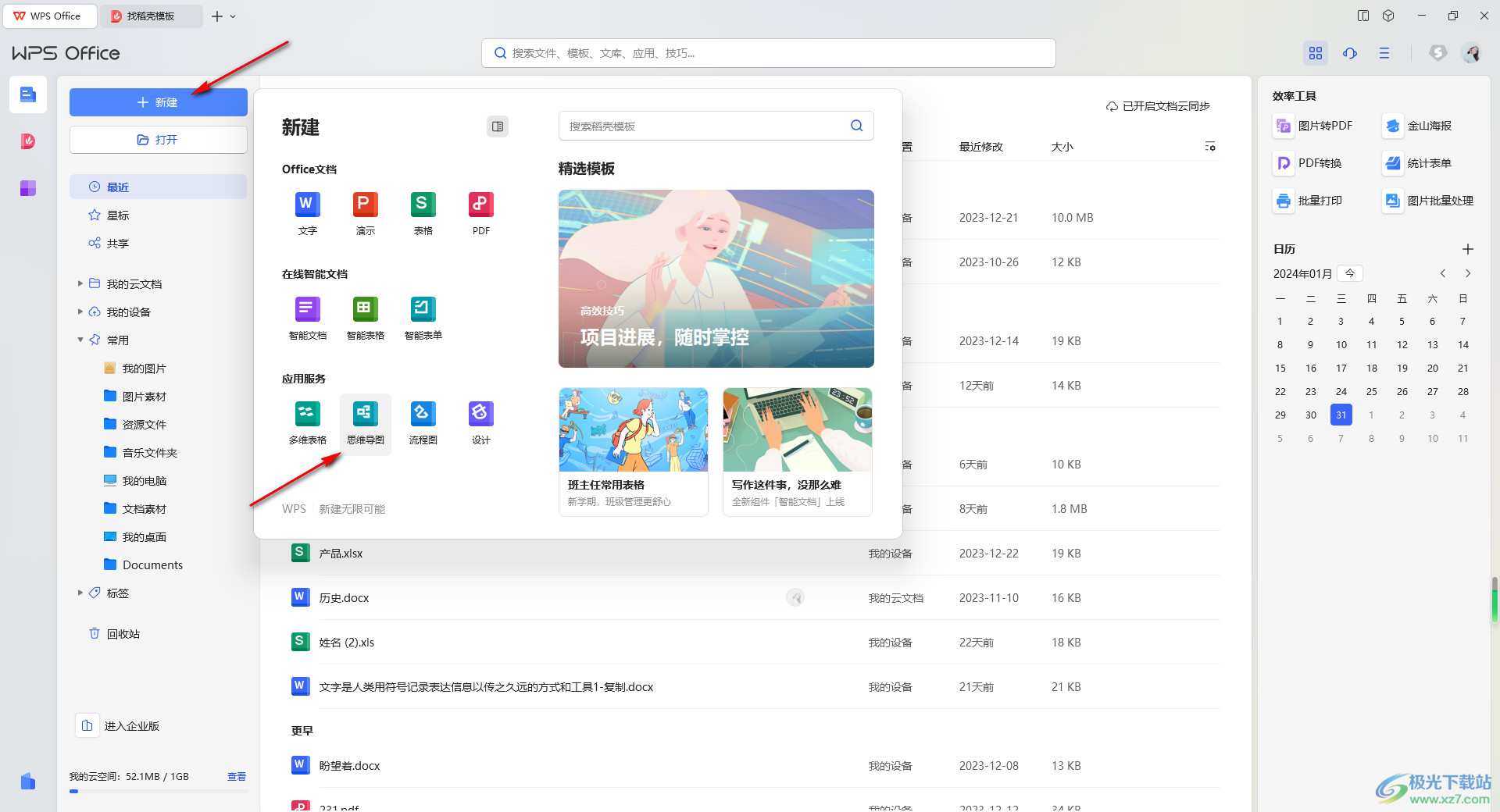
Task: Click the 打开 button
Action: click(158, 140)
